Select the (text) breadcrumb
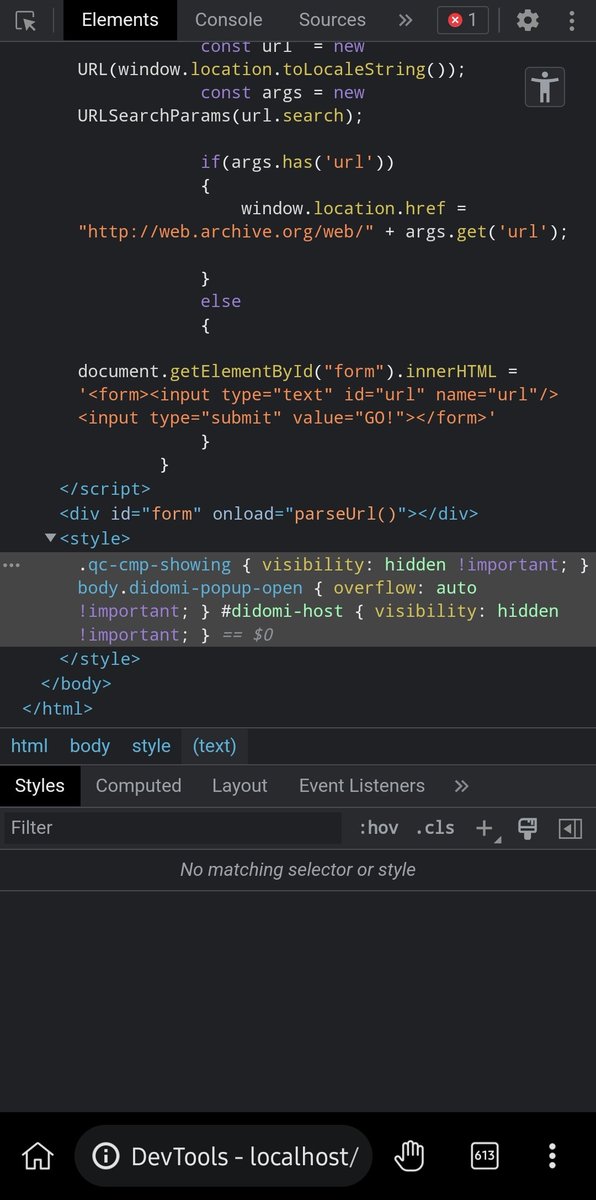 215,746
